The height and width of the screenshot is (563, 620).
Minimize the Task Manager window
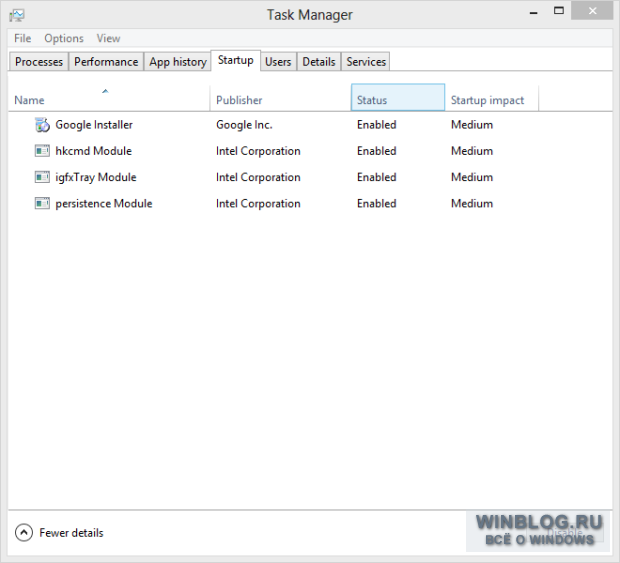(x=534, y=12)
